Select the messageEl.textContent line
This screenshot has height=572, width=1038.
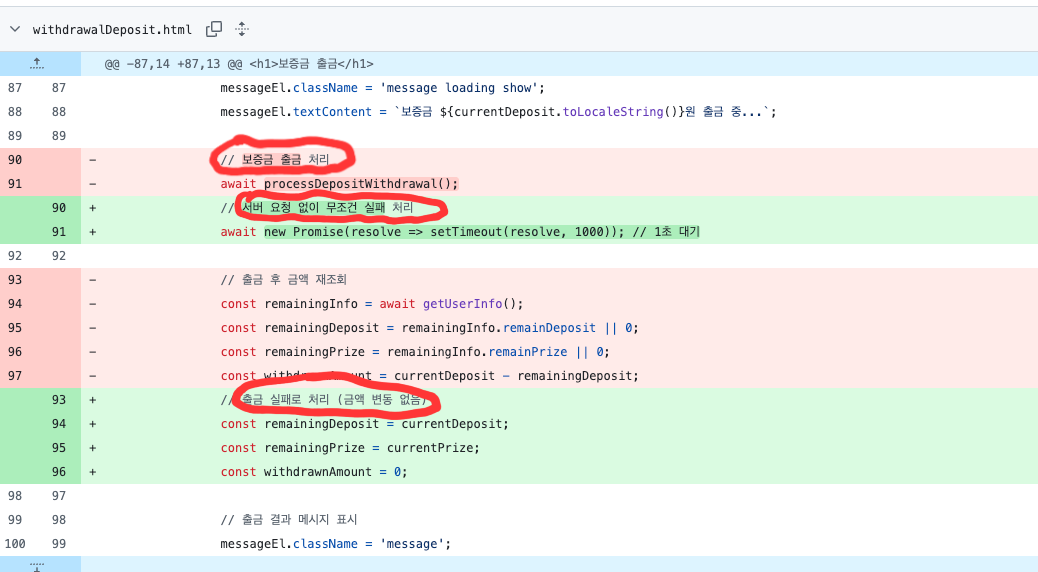tap(498, 112)
